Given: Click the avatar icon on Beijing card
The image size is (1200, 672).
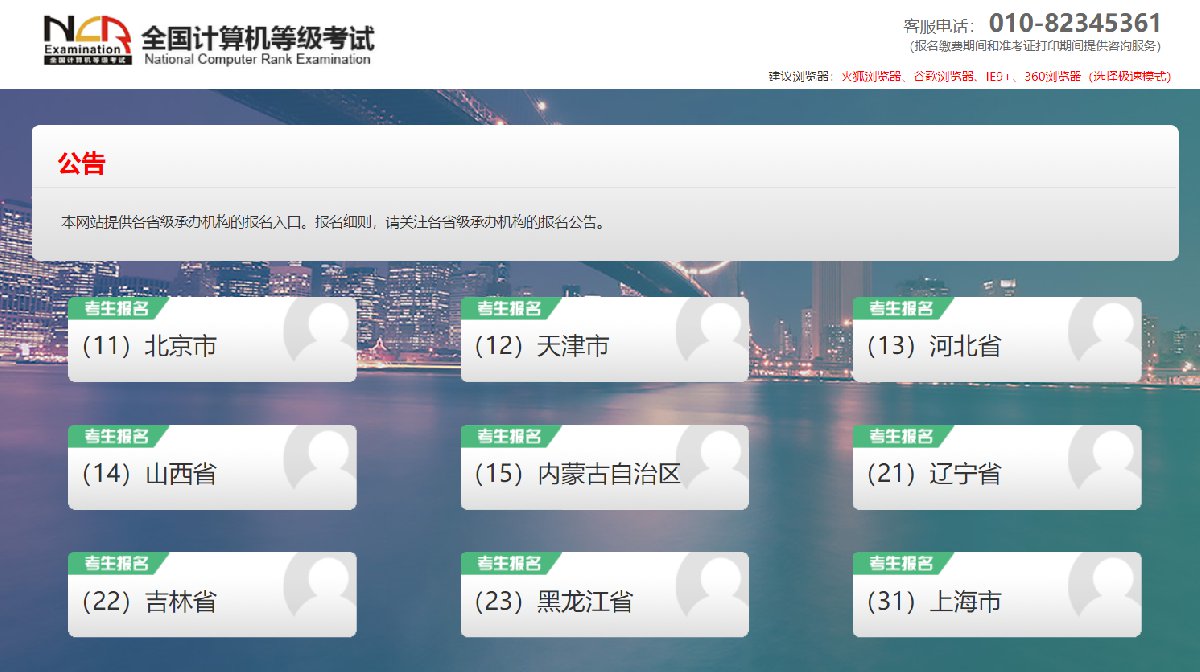Looking at the screenshot, I should 319,331.
